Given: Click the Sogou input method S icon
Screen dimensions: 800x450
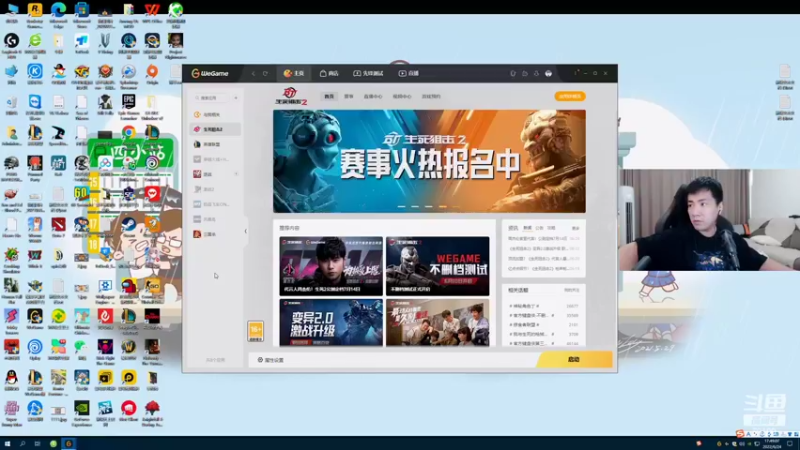Looking at the screenshot, I should (740, 434).
